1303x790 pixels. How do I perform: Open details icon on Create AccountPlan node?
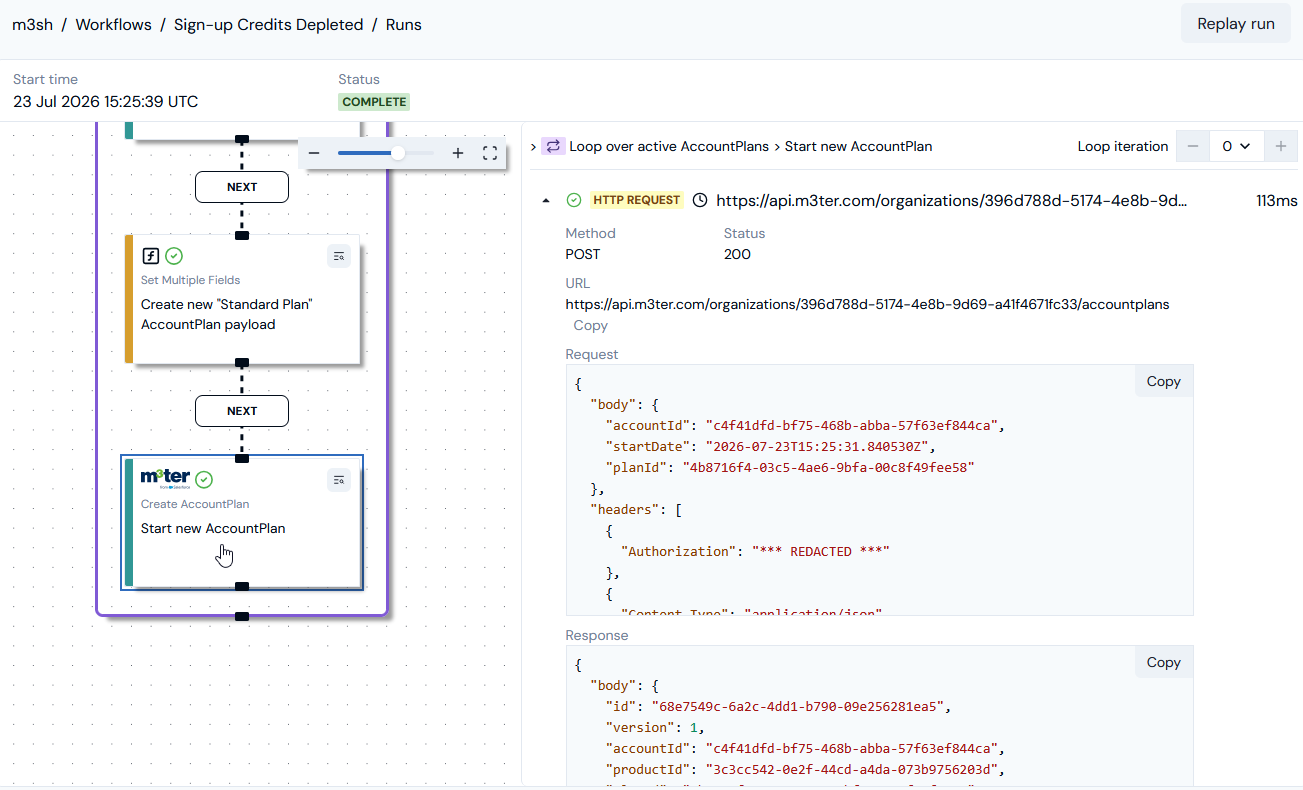(x=339, y=481)
